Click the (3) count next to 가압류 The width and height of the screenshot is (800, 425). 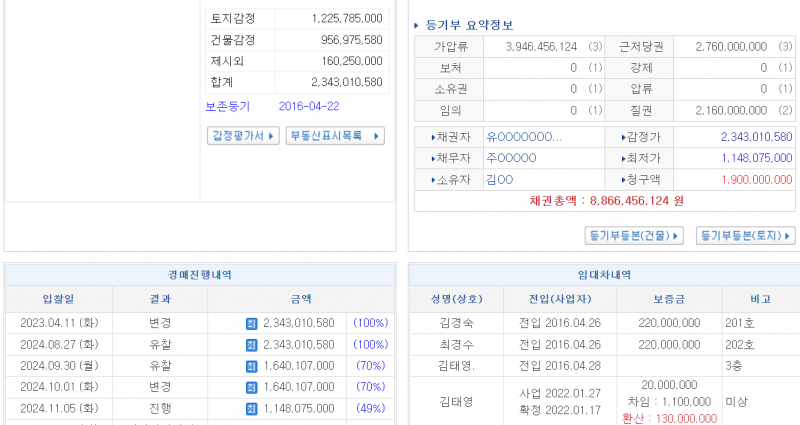595,47
